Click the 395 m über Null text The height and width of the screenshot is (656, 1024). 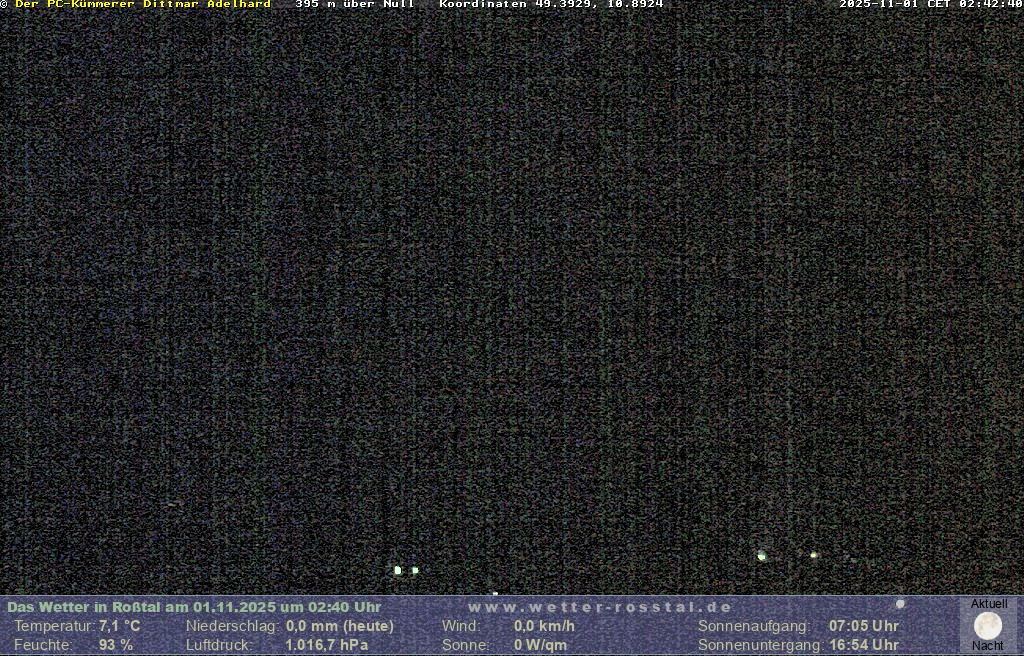coord(354,5)
